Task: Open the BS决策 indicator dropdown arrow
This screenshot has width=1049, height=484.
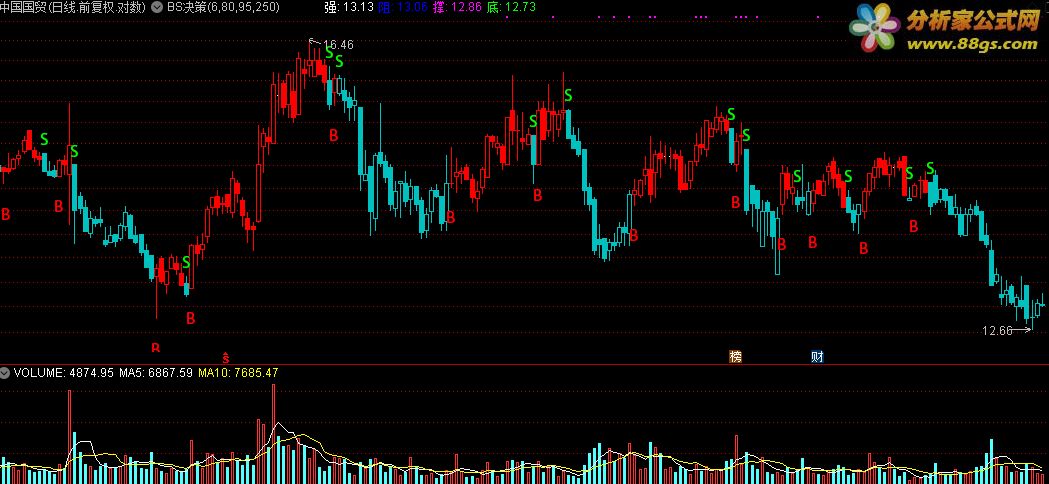Action: coord(157,7)
